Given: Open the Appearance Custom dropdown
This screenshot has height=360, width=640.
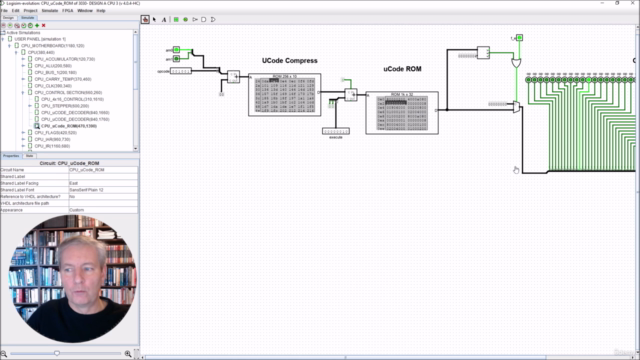Looking at the screenshot, I should coord(103,210).
